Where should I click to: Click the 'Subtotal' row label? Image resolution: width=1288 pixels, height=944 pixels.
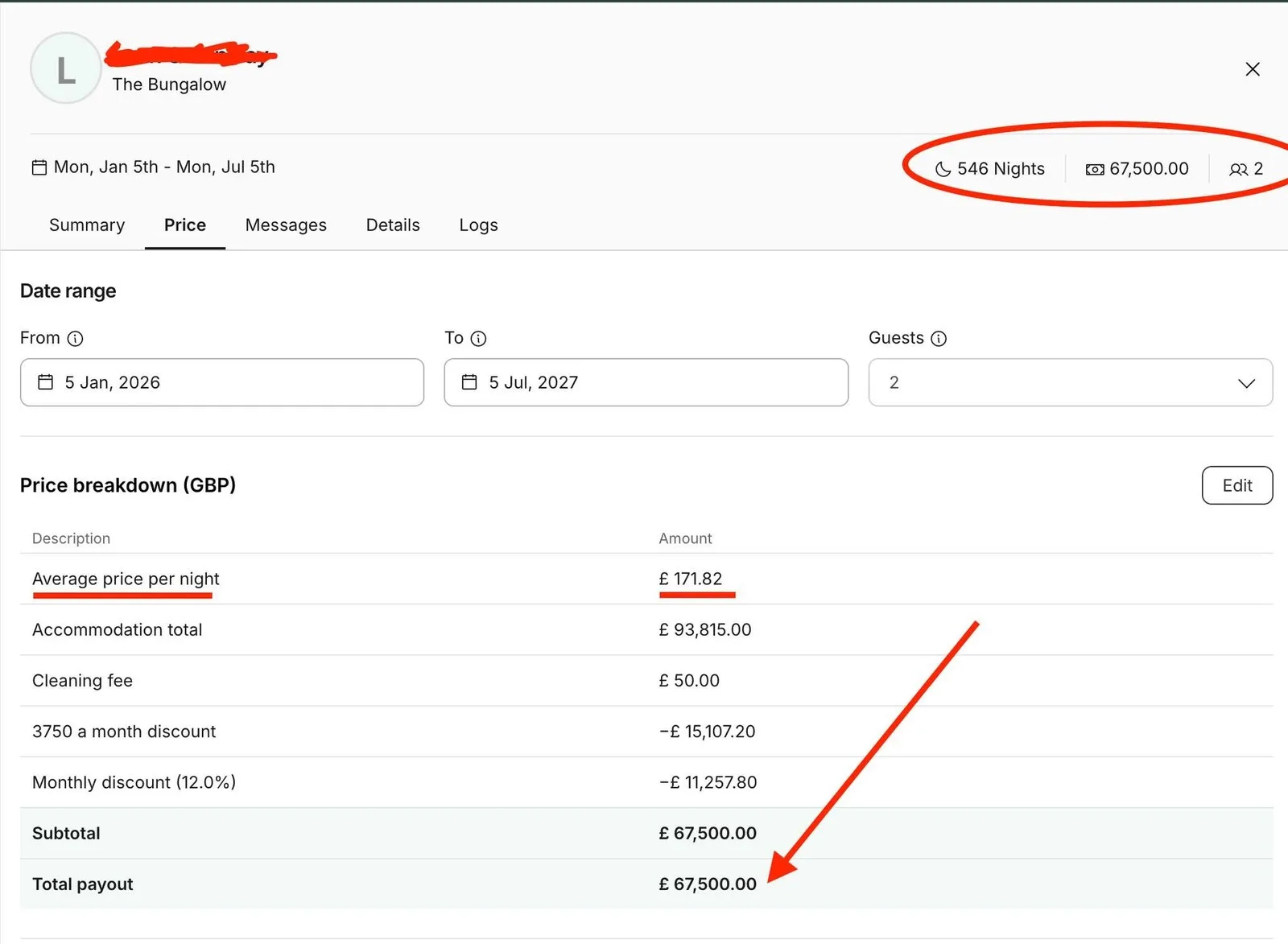coord(66,833)
